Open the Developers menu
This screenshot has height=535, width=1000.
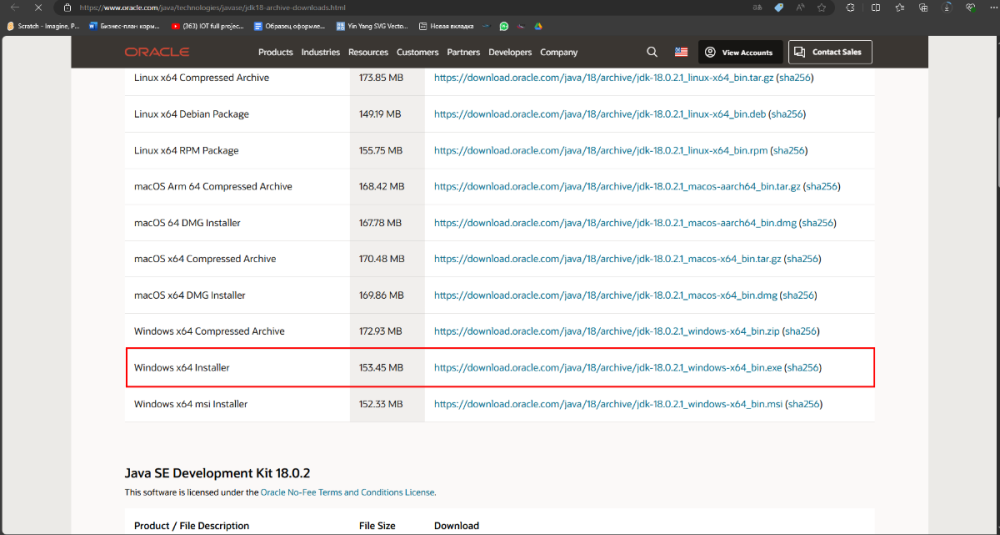tap(510, 52)
